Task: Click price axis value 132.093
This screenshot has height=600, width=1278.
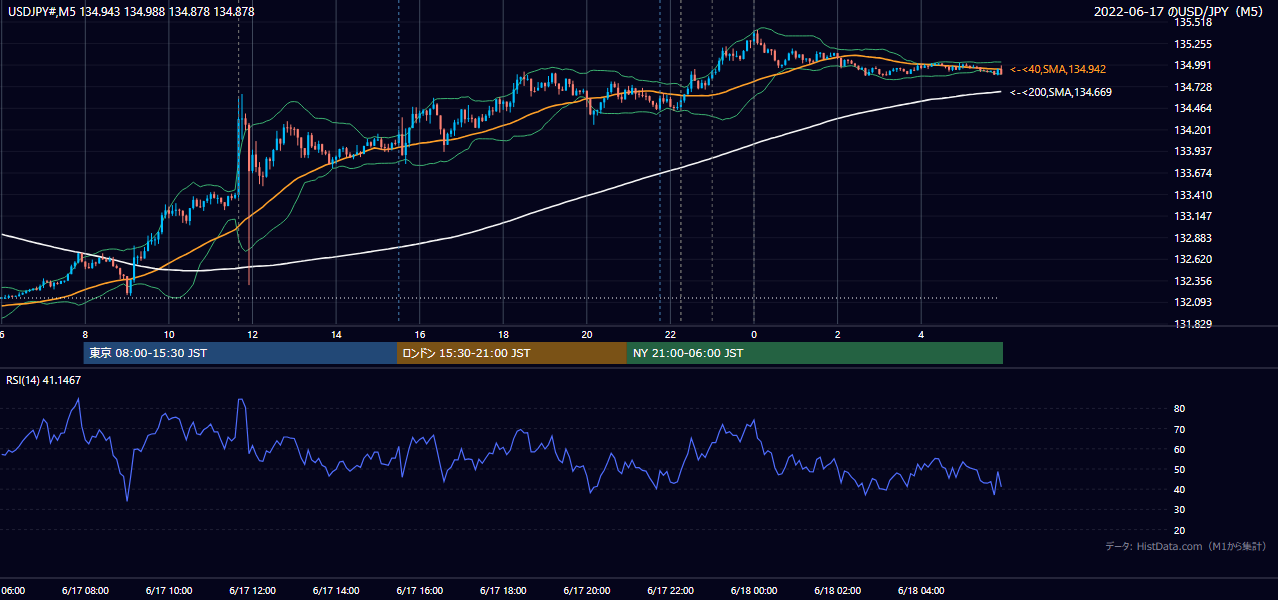Action: pyautogui.click(x=1194, y=302)
